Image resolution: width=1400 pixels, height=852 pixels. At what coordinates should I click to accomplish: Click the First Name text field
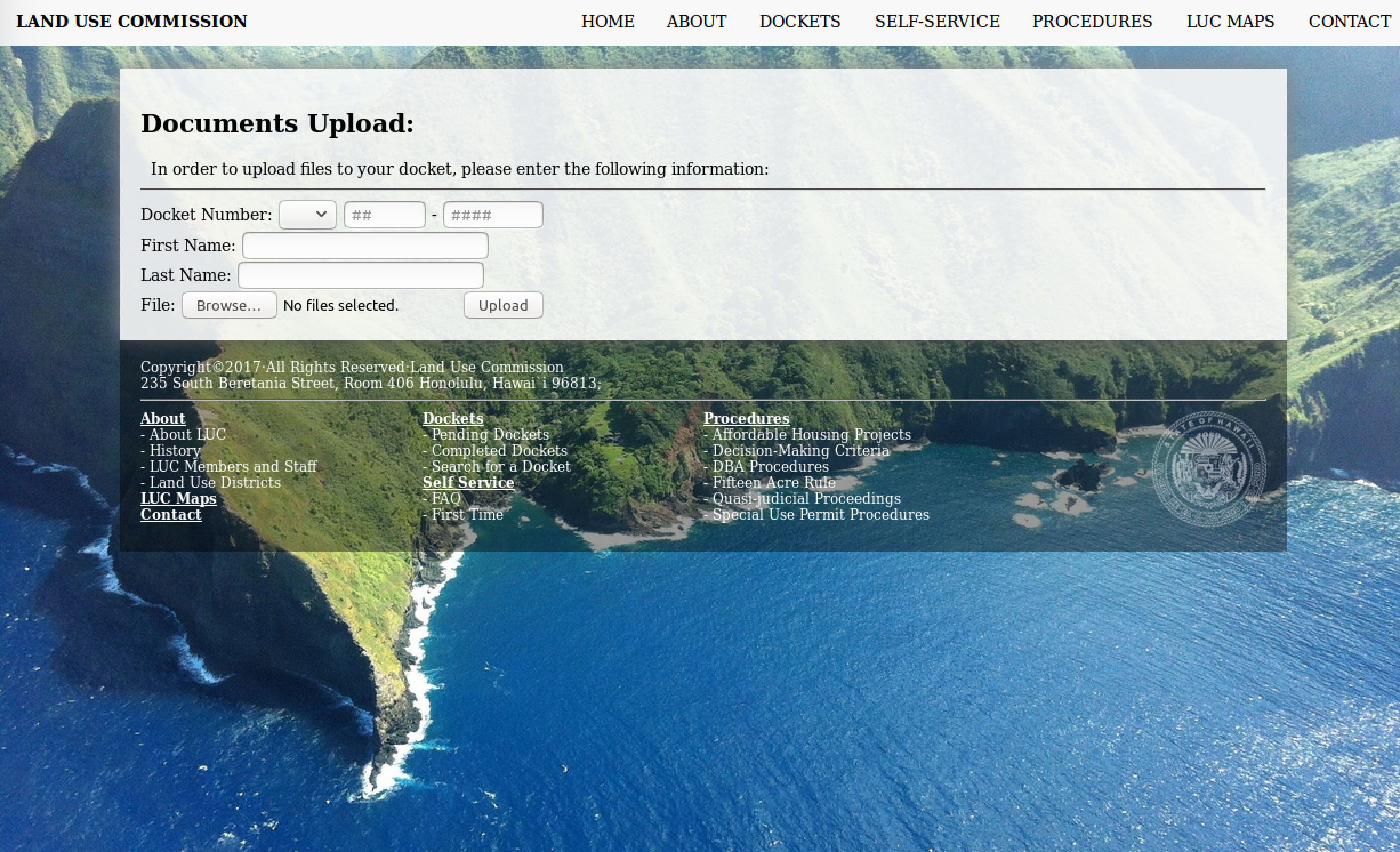point(365,246)
